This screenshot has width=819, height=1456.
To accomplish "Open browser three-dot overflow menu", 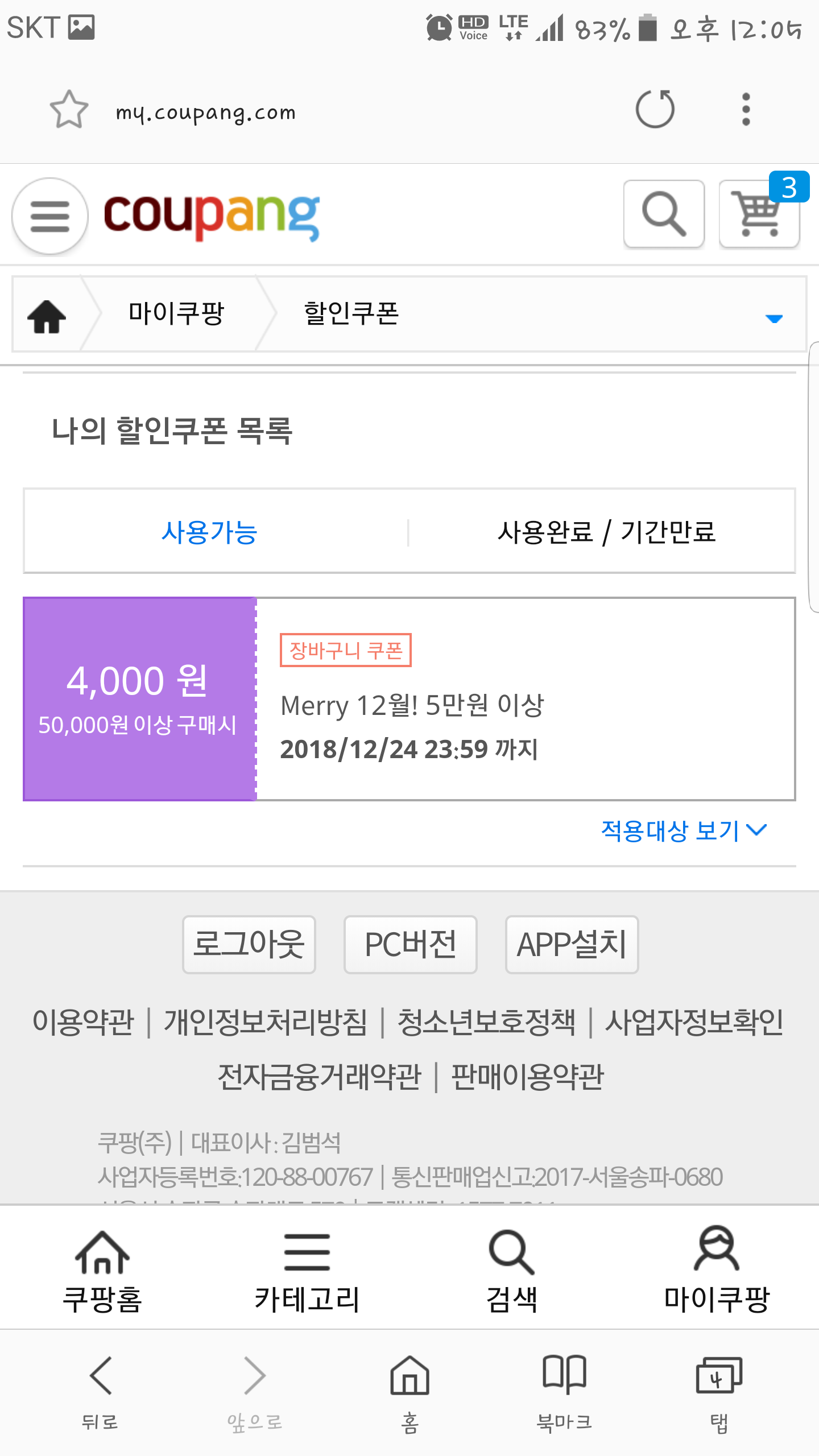I will [x=746, y=109].
